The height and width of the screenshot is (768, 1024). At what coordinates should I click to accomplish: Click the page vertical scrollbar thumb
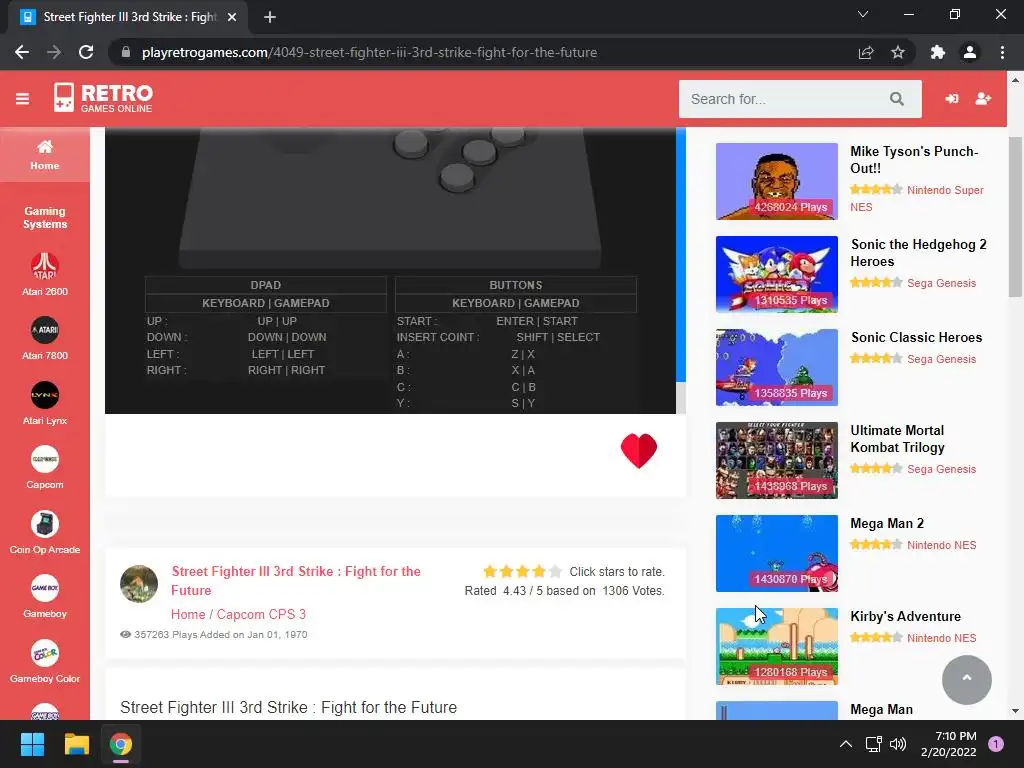point(1016,217)
